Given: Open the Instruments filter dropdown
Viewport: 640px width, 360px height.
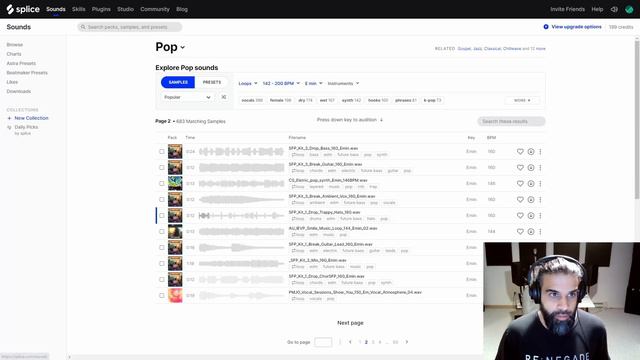Looking at the screenshot, I should coord(343,83).
